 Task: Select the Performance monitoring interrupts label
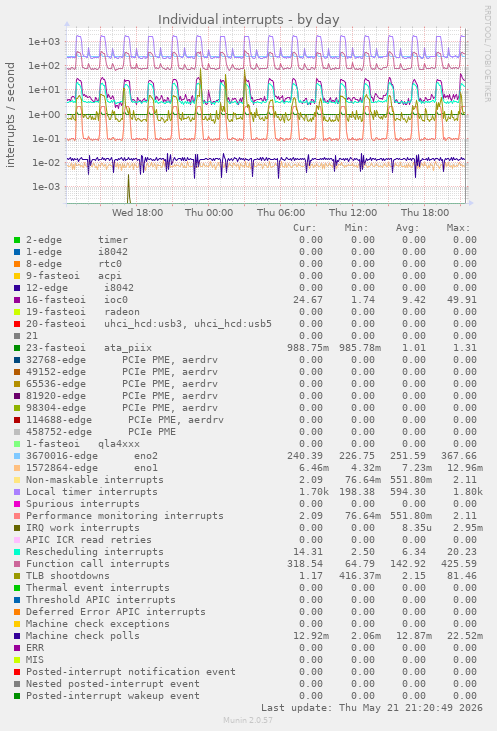pos(124,516)
